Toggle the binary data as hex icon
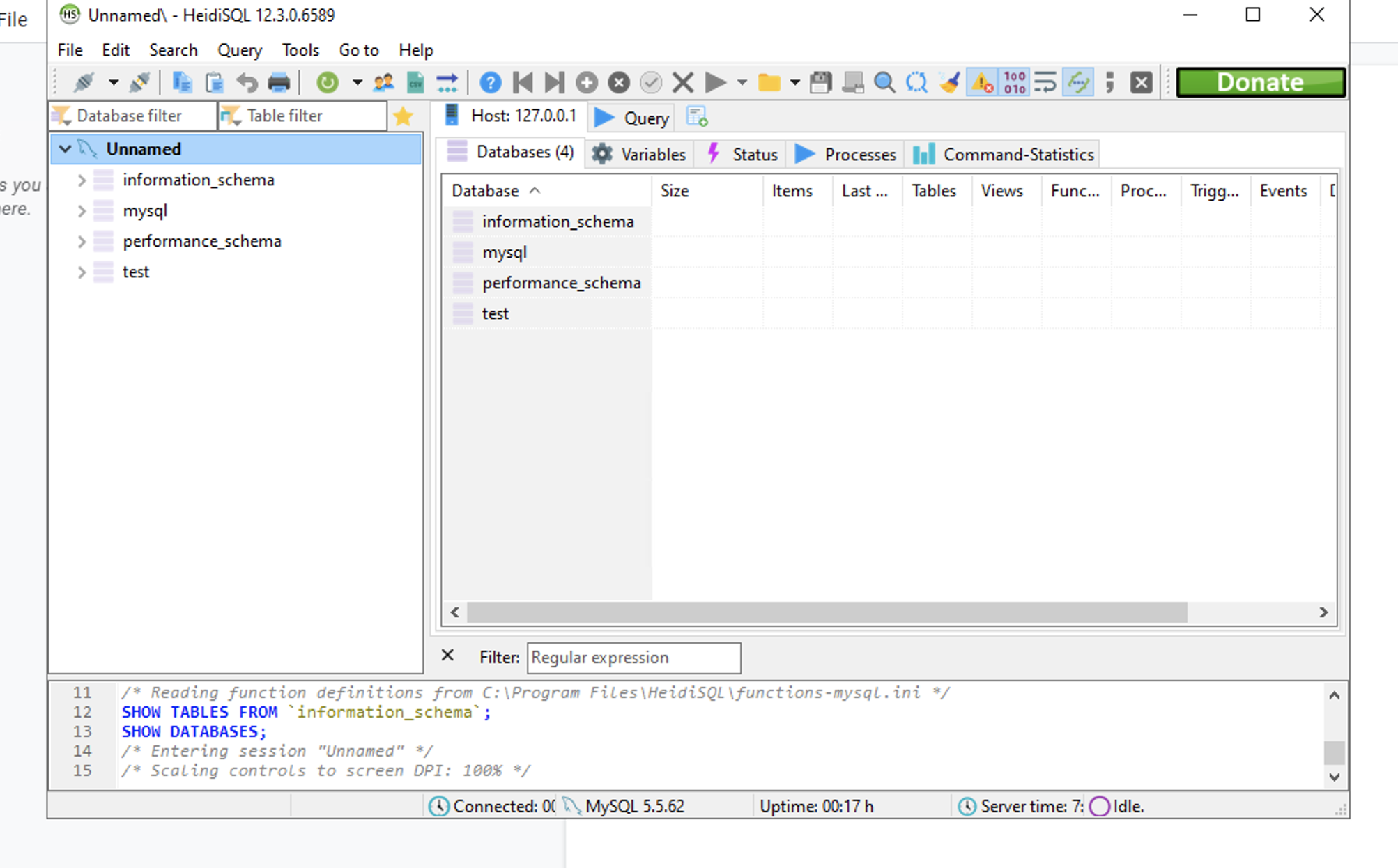 (x=1014, y=82)
